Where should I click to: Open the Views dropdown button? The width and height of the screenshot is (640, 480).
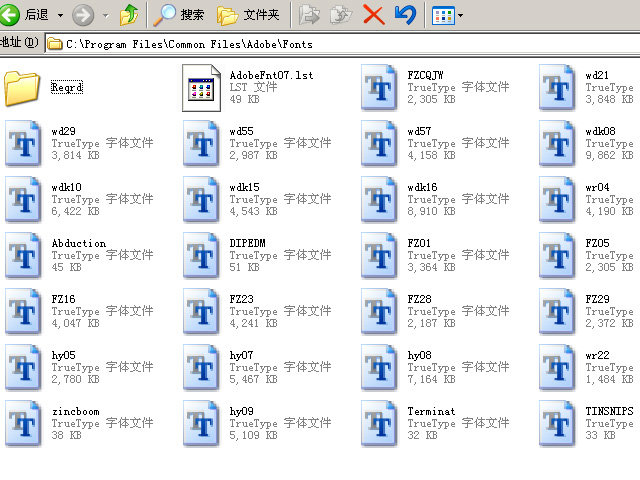447,16
